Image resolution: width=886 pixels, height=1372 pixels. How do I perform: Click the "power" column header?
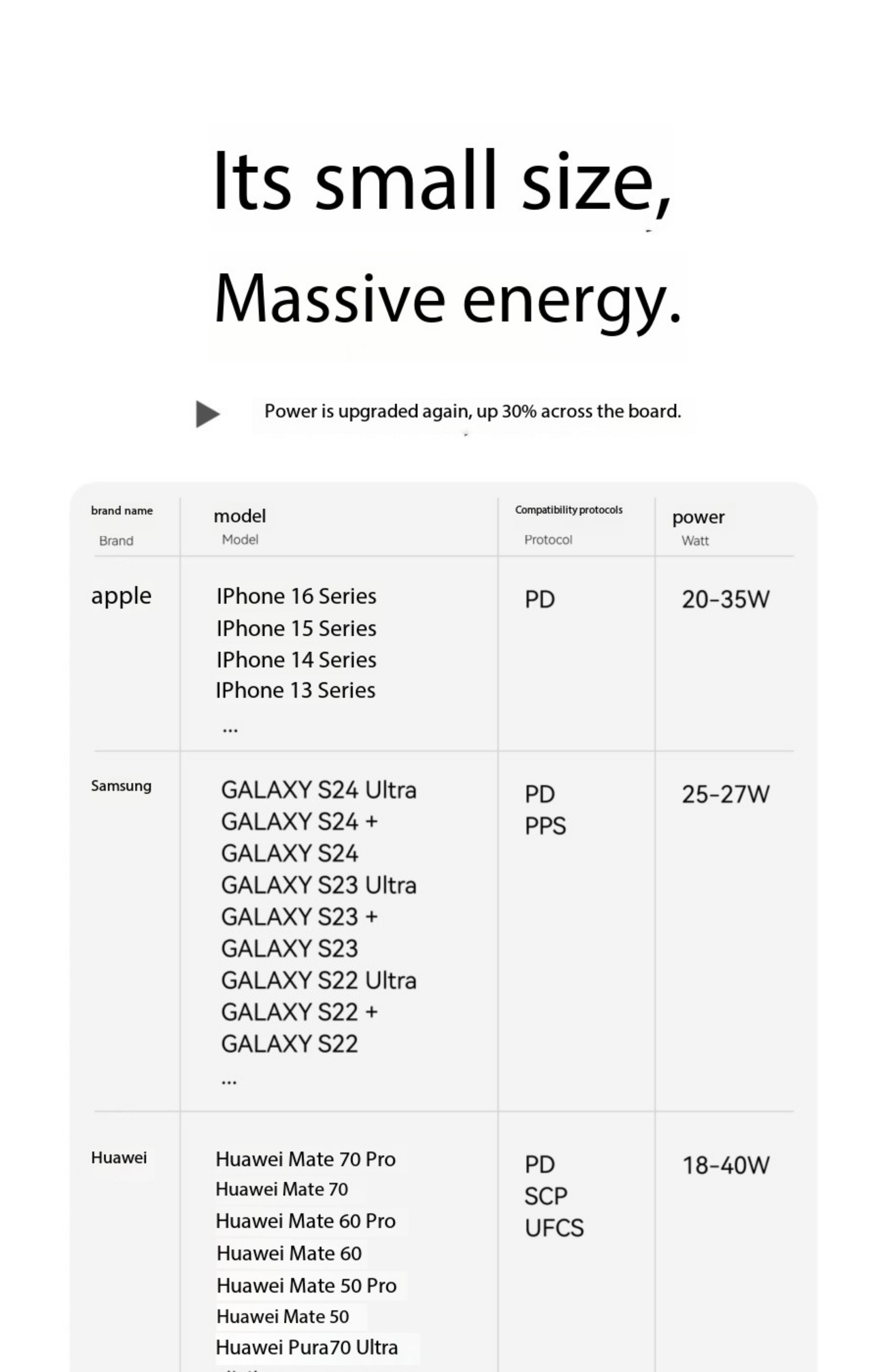(x=698, y=517)
